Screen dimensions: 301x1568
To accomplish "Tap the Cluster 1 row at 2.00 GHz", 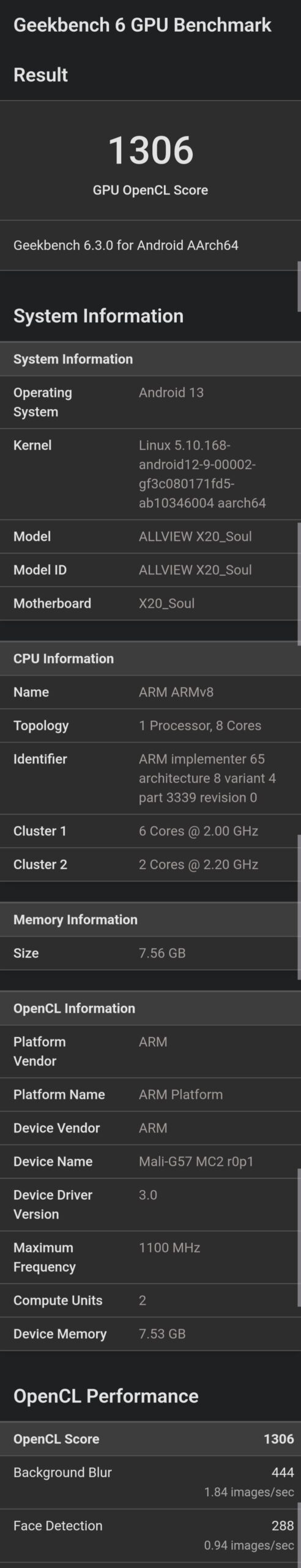I will point(150,831).
